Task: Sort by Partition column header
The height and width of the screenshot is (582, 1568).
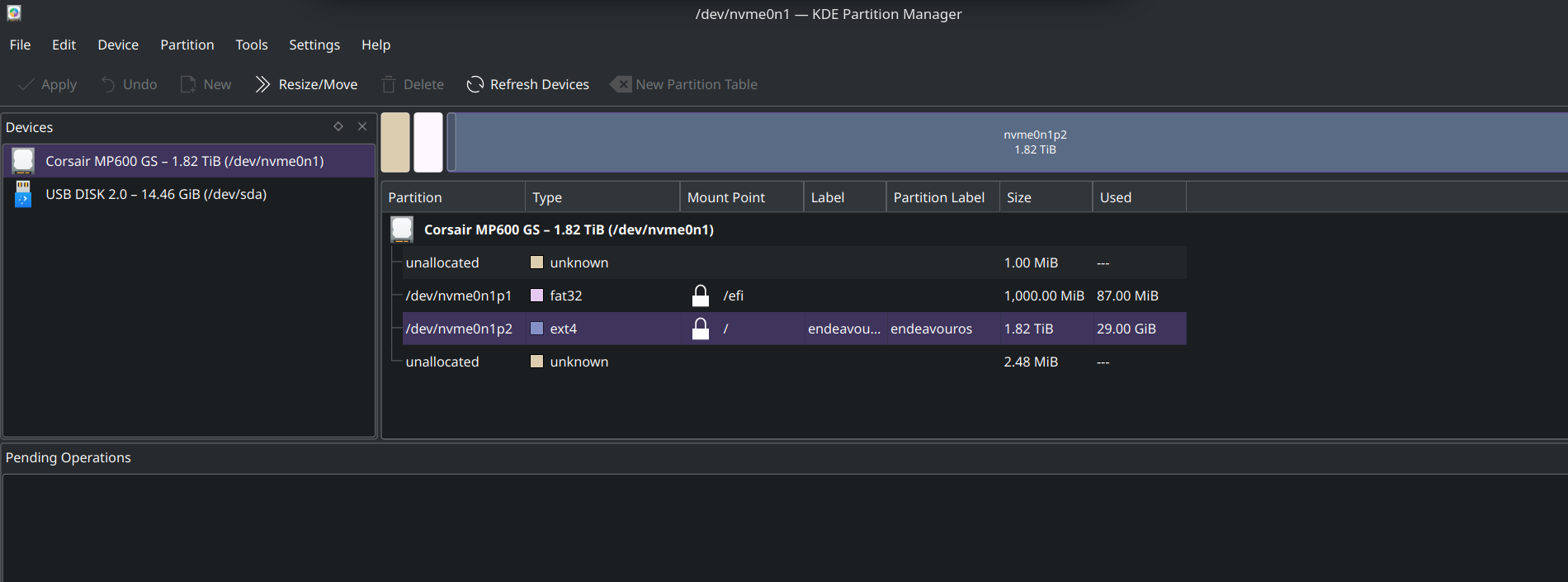Action: pos(453,197)
